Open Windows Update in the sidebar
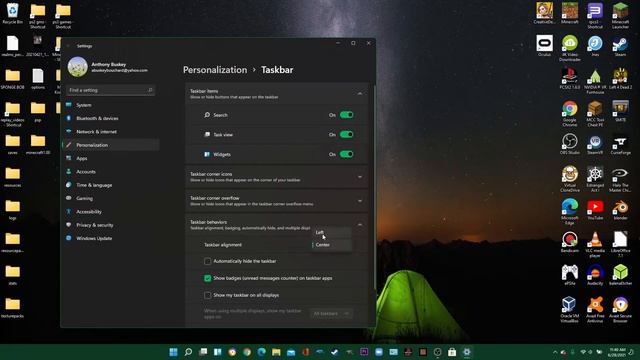 [x=111, y=238]
